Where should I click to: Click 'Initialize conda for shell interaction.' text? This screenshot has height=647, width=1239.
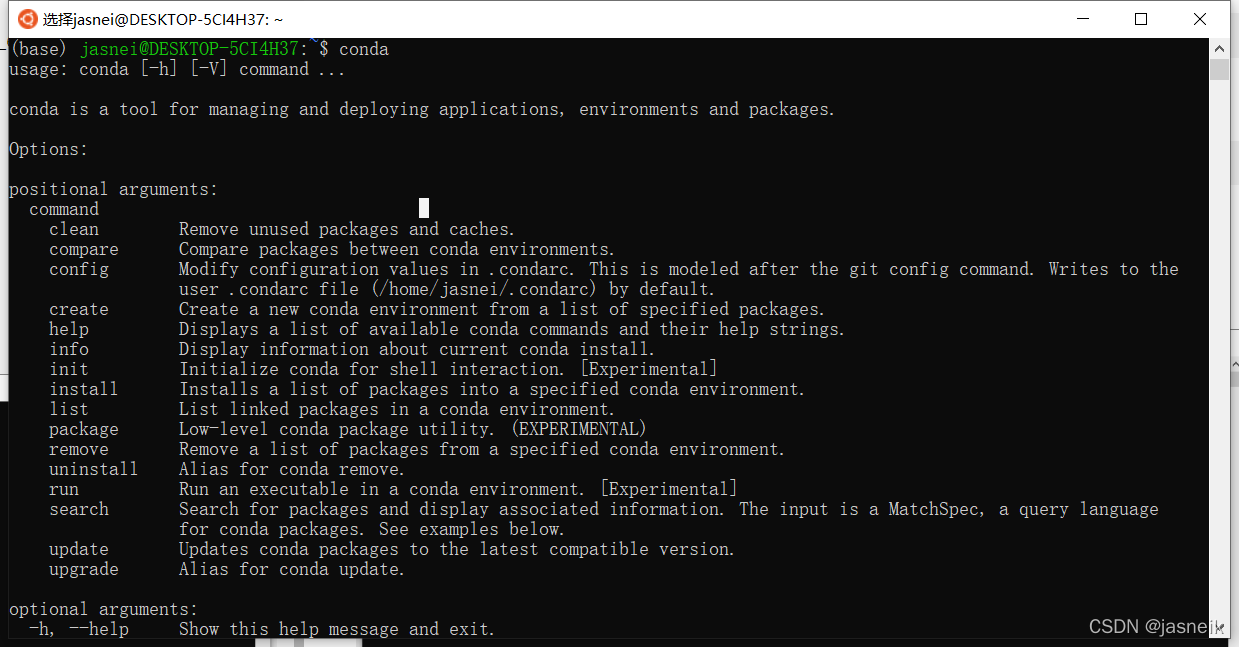click(x=374, y=369)
